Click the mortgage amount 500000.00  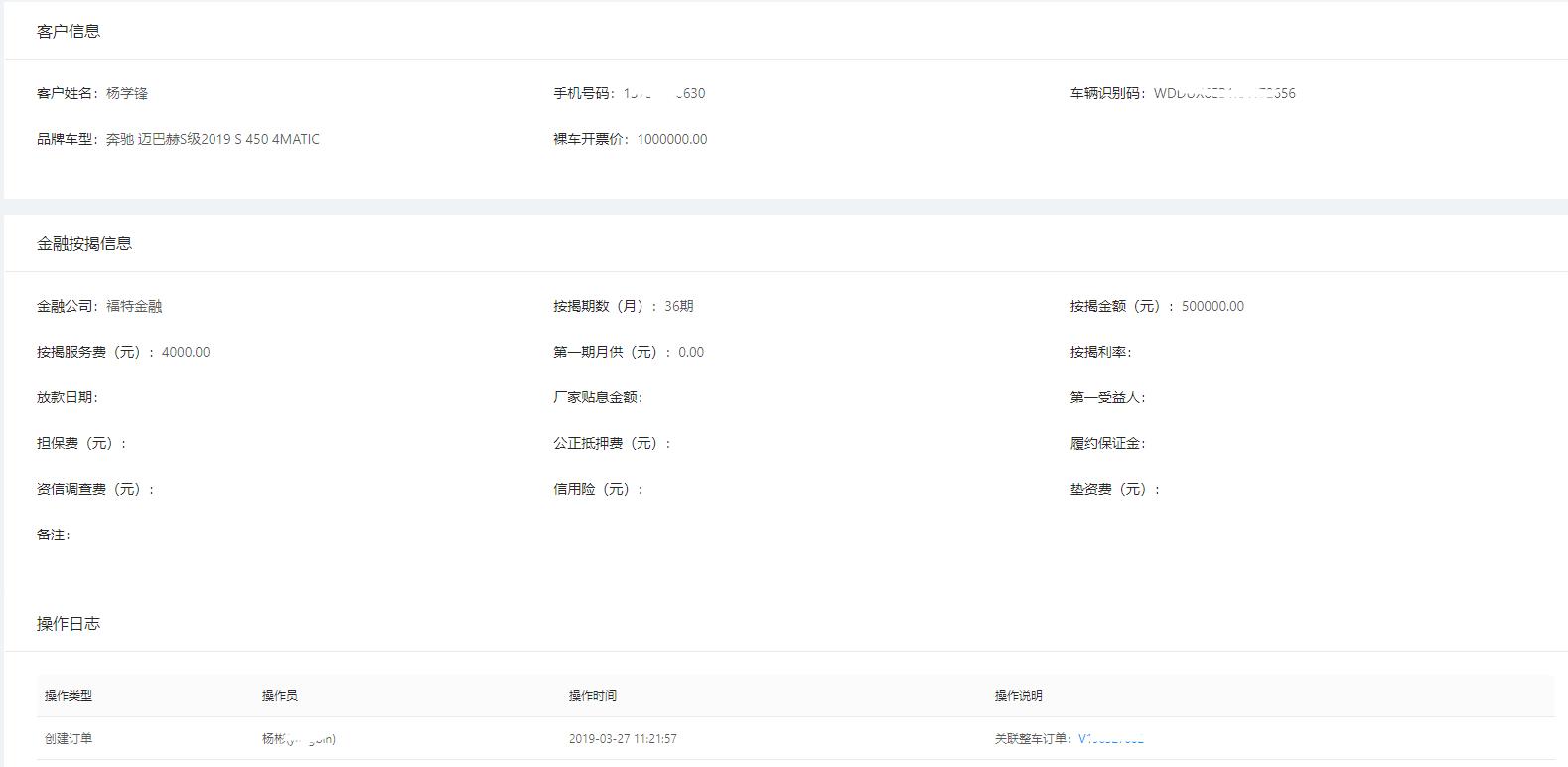1212,306
